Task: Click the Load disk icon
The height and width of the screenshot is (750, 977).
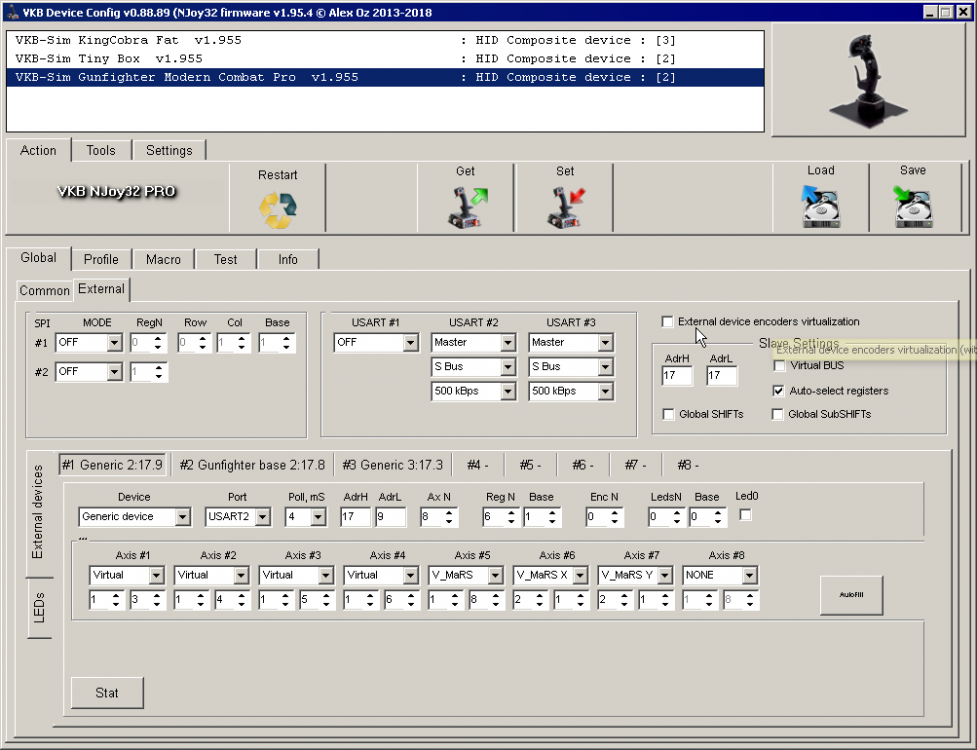Action: [820, 208]
